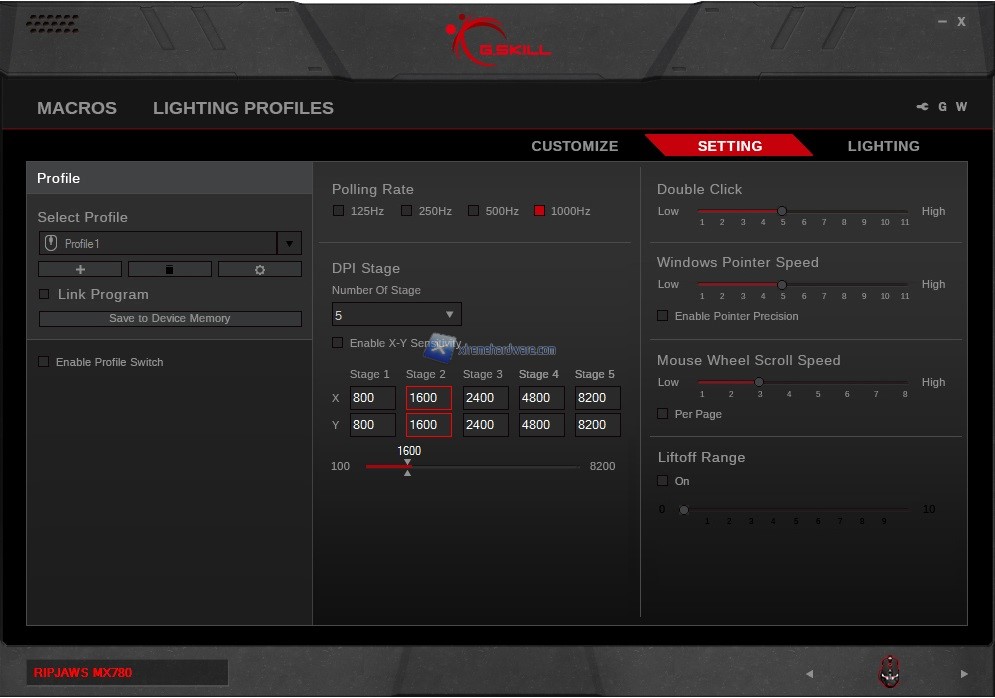Click the G icon next to the wrench
The image size is (995, 698).
point(942,107)
